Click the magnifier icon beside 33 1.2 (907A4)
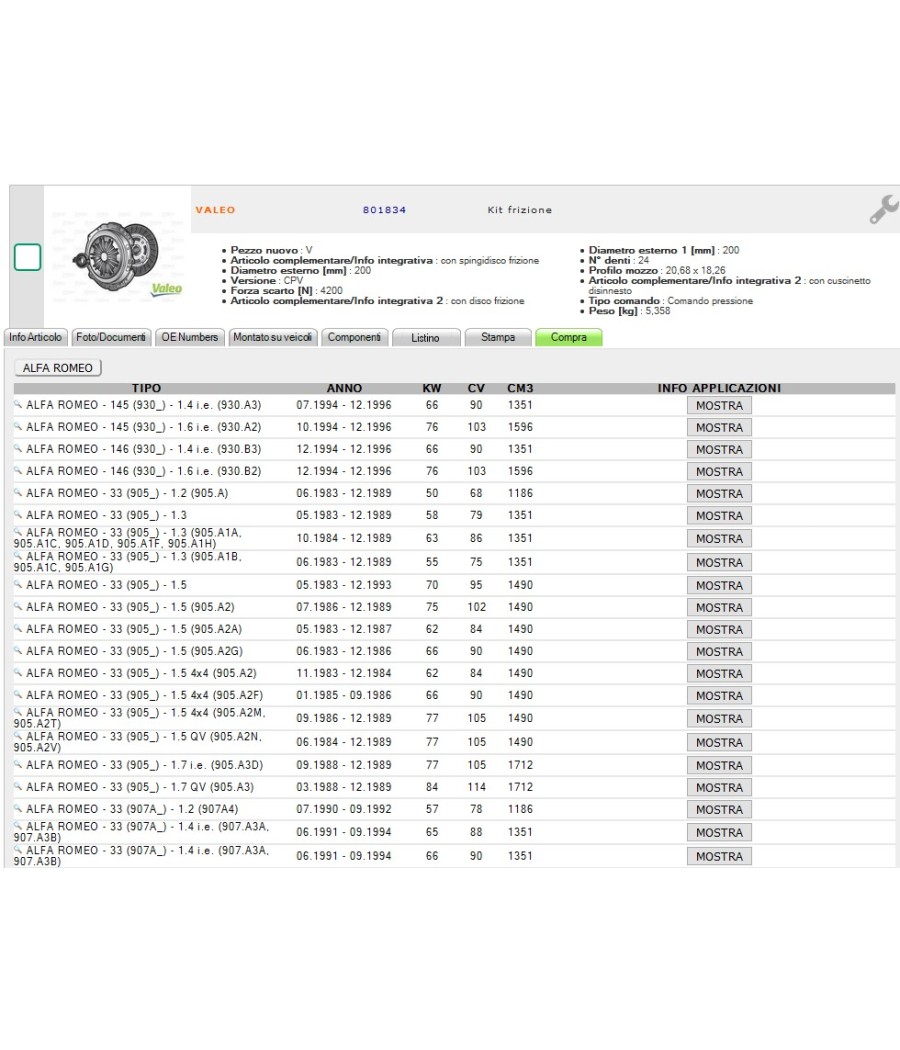 tap(18, 809)
